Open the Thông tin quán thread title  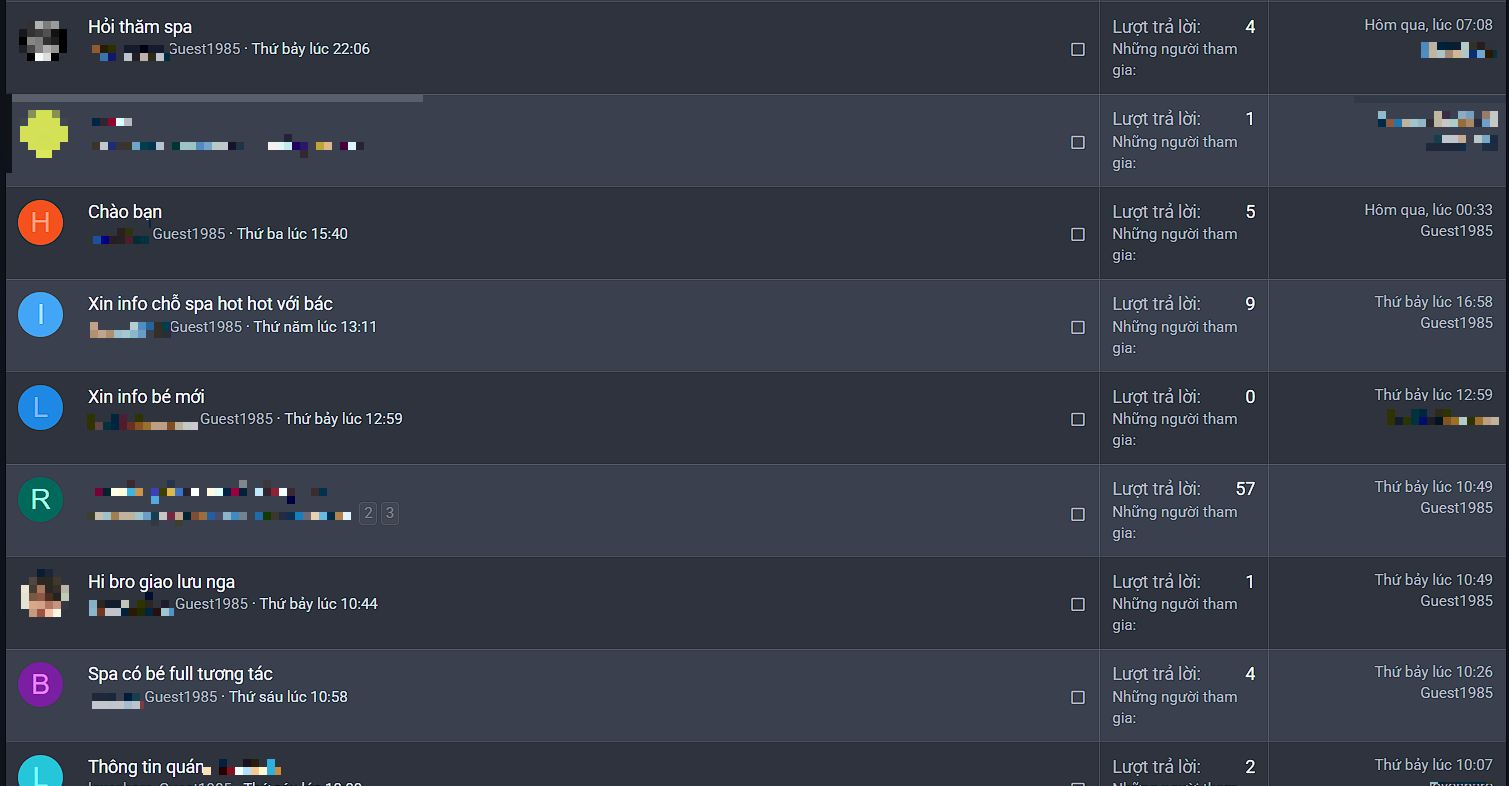(x=146, y=767)
